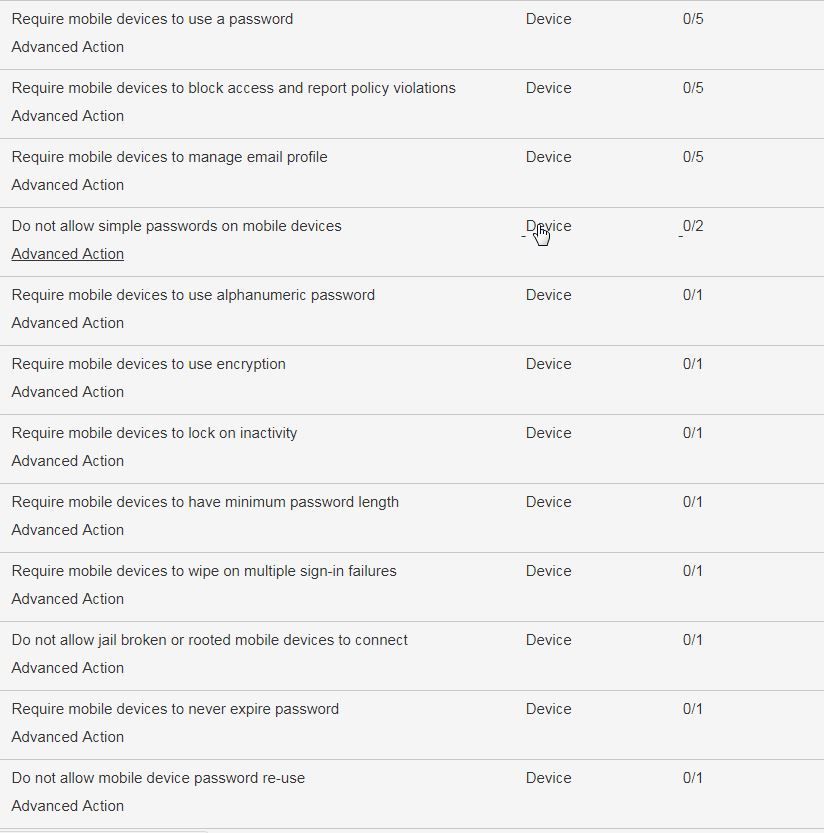Select the block access policy row
Viewport: 824px width, 833px height.
pyautogui.click(x=232, y=88)
